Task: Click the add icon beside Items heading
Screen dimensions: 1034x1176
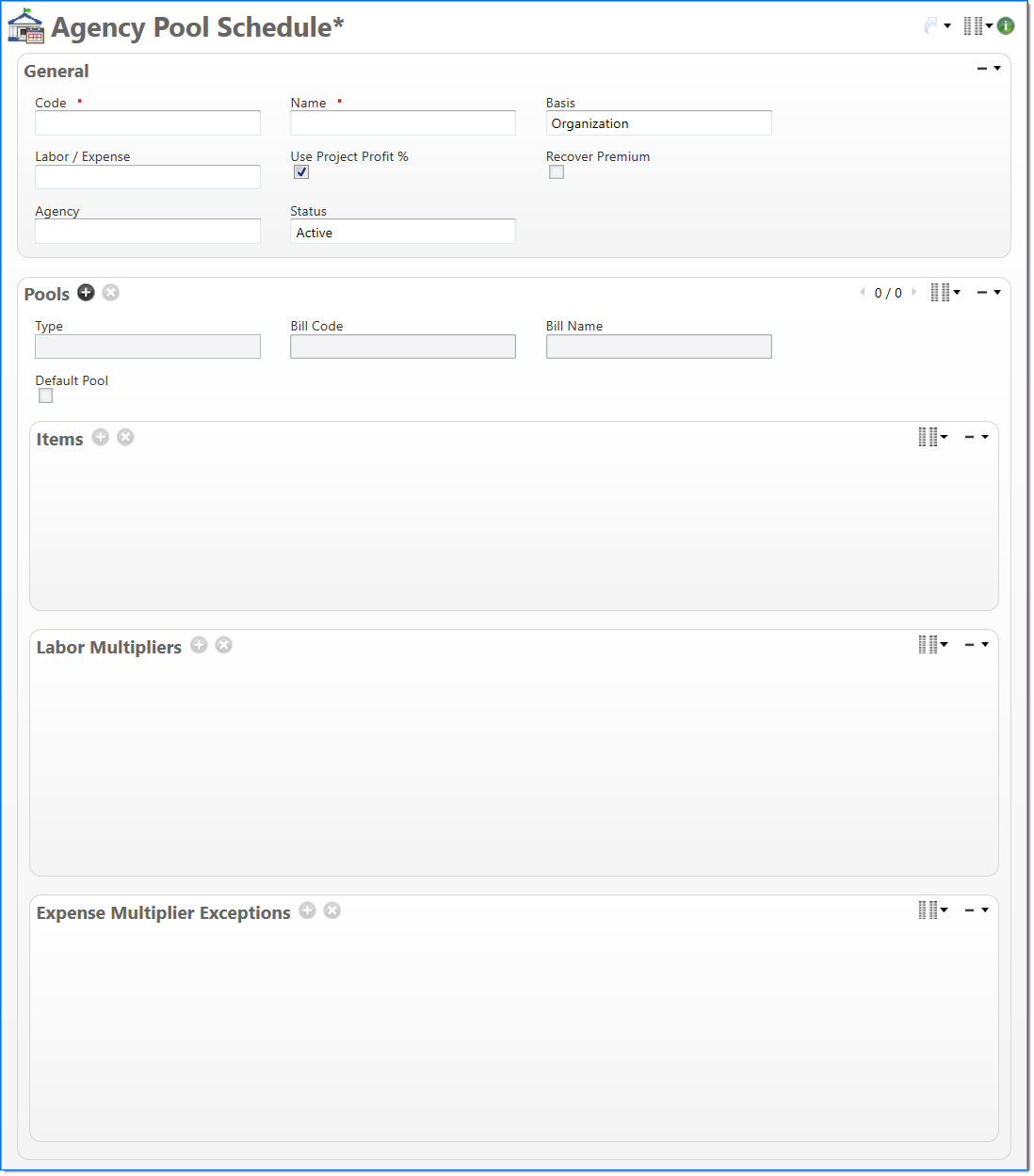Action: 101,438
